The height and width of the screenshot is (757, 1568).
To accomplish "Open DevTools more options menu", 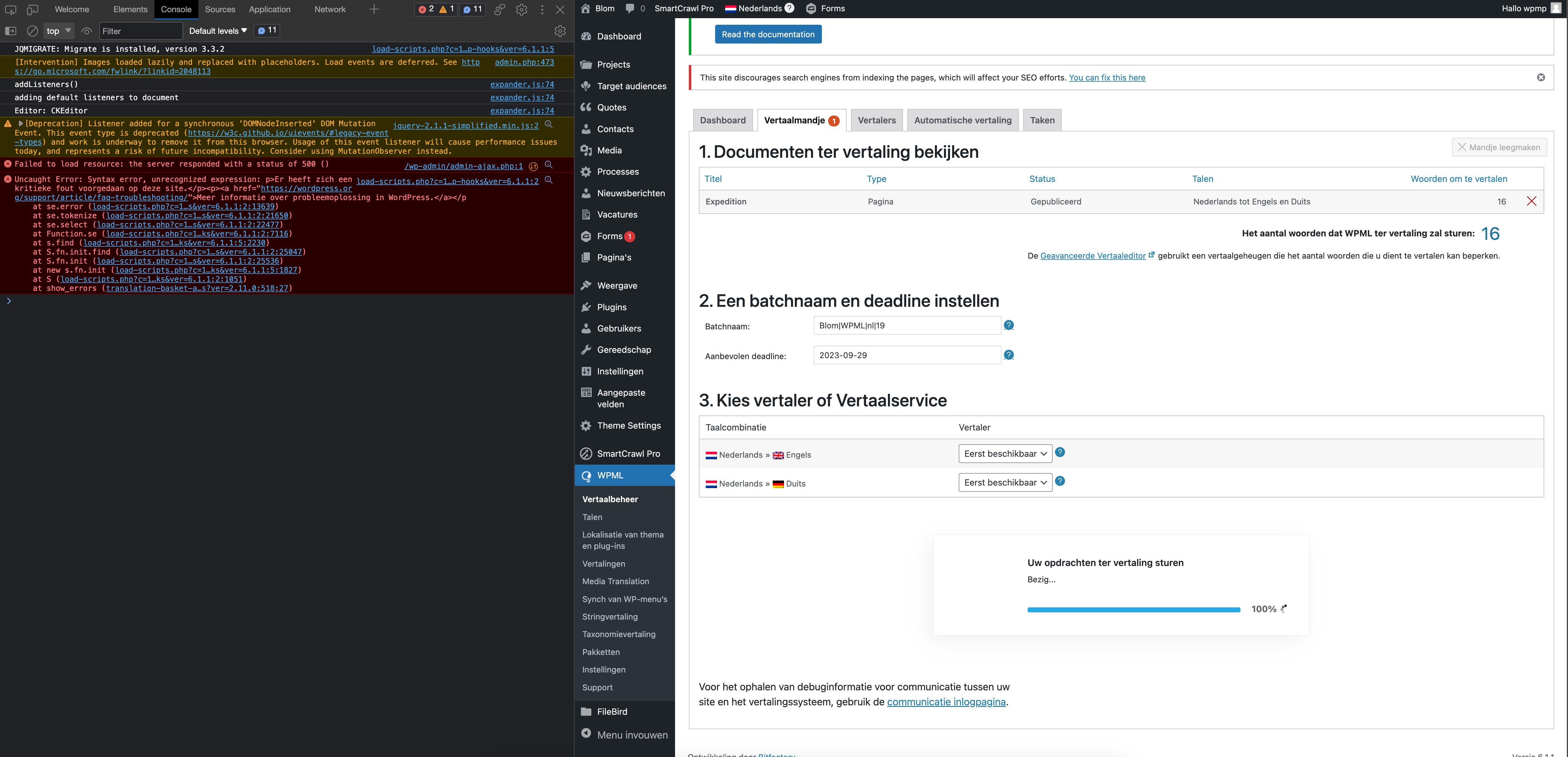I will (542, 10).
